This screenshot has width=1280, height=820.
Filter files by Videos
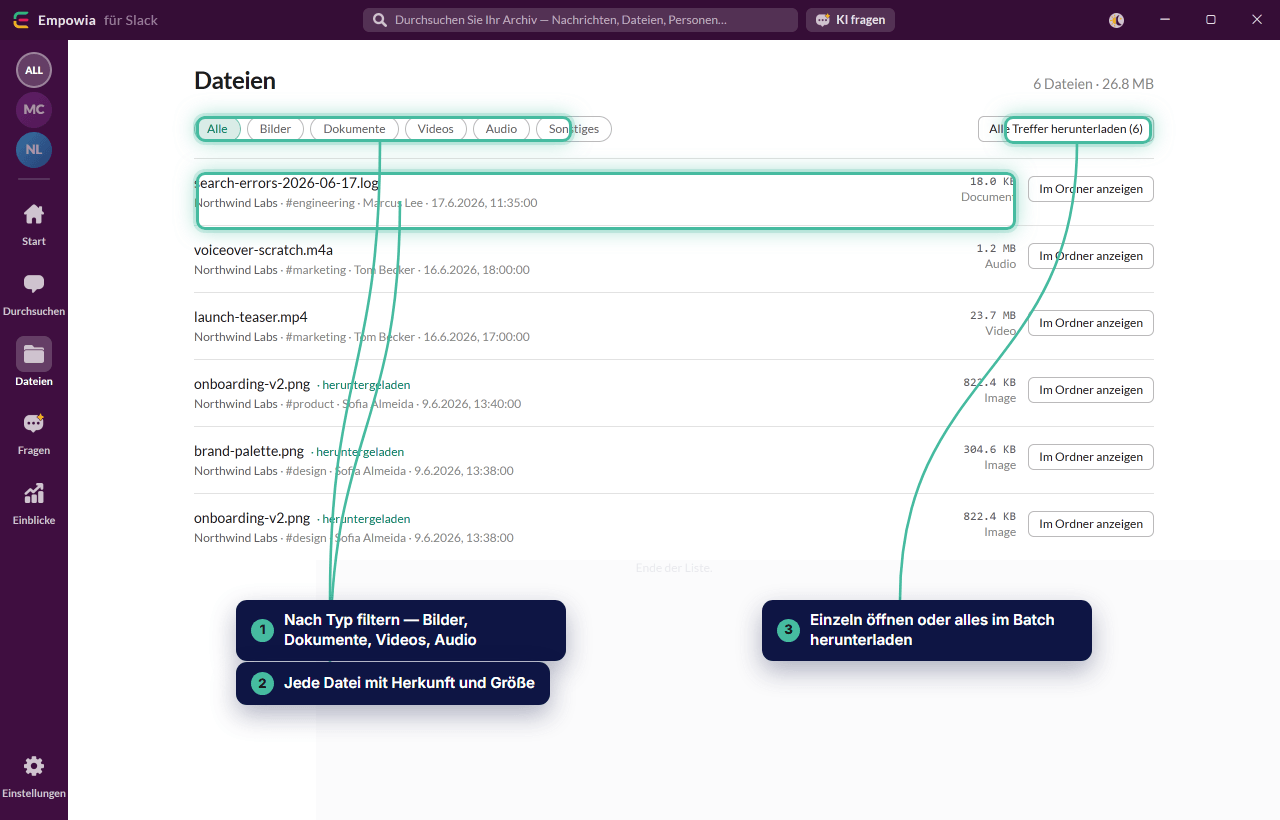click(435, 129)
